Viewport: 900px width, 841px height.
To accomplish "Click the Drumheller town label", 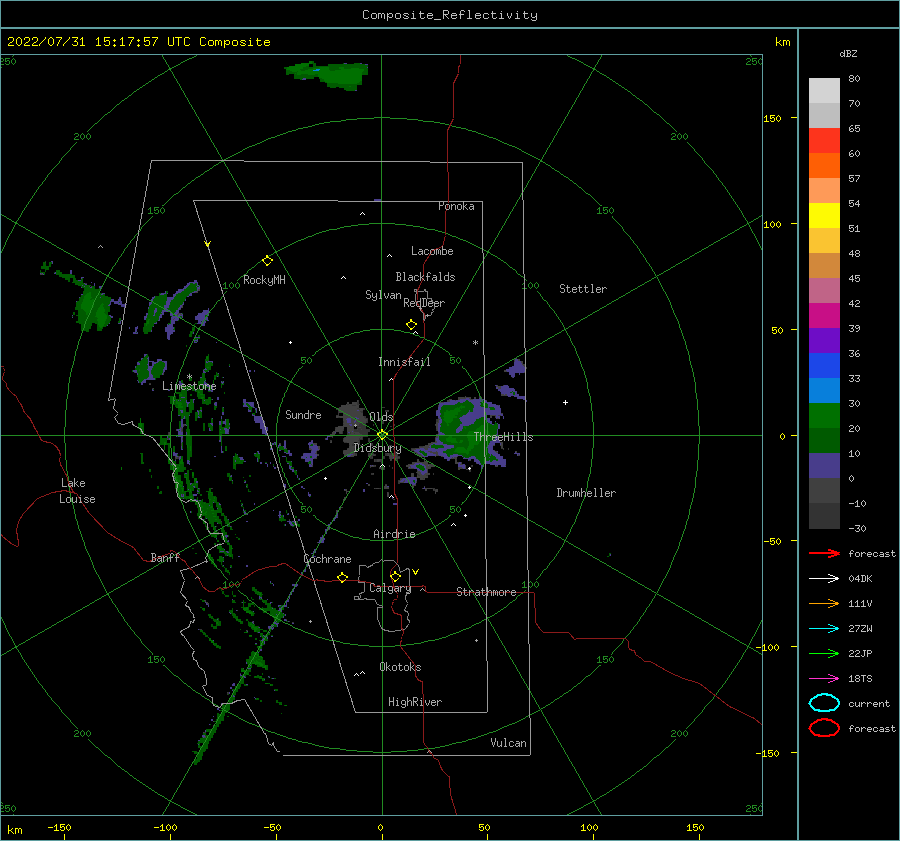I will [x=586, y=493].
